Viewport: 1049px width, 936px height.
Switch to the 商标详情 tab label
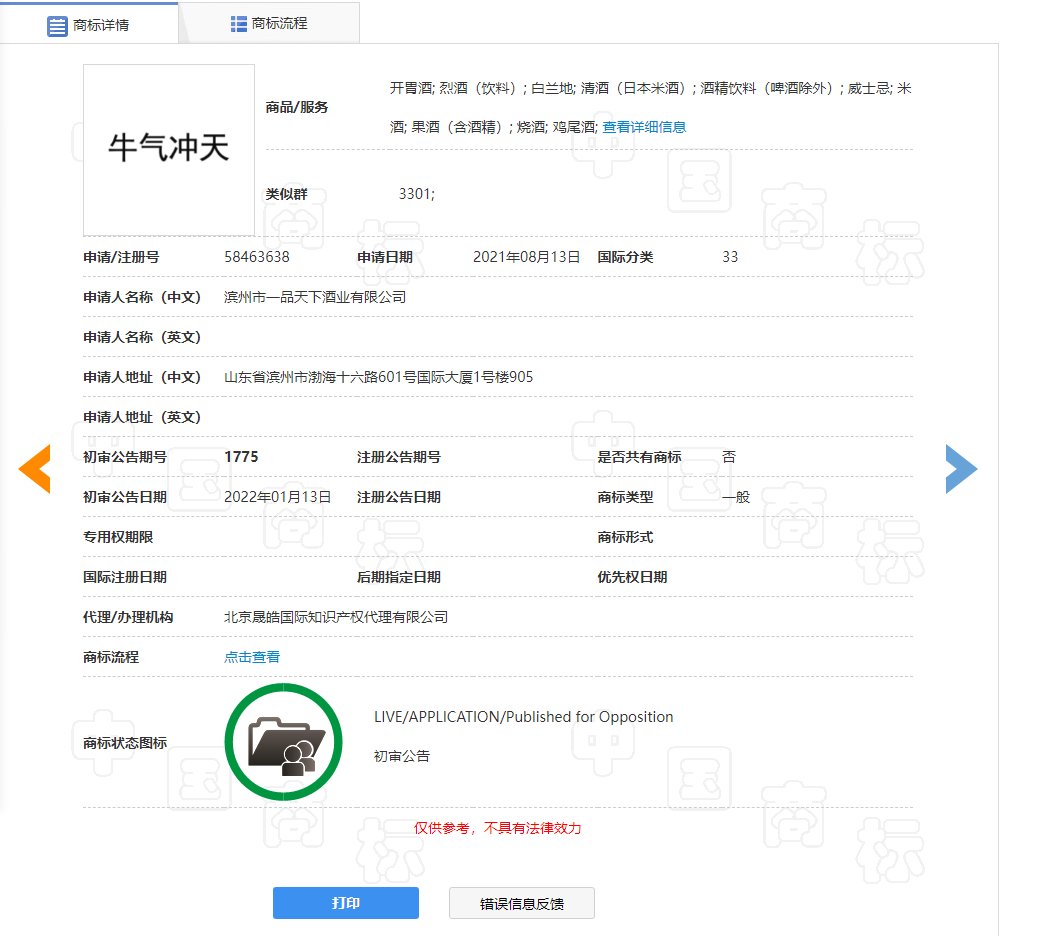tap(101, 25)
